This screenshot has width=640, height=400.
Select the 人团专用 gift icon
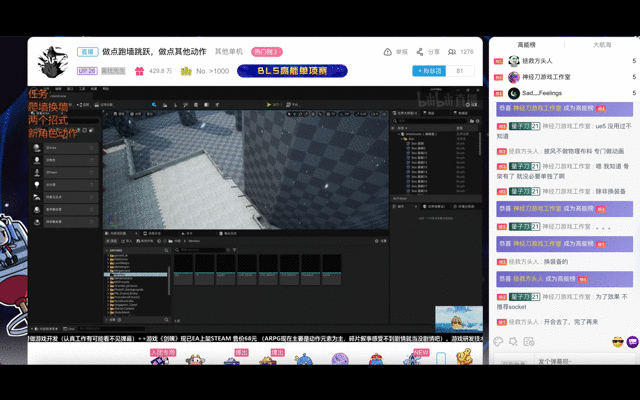(162, 359)
